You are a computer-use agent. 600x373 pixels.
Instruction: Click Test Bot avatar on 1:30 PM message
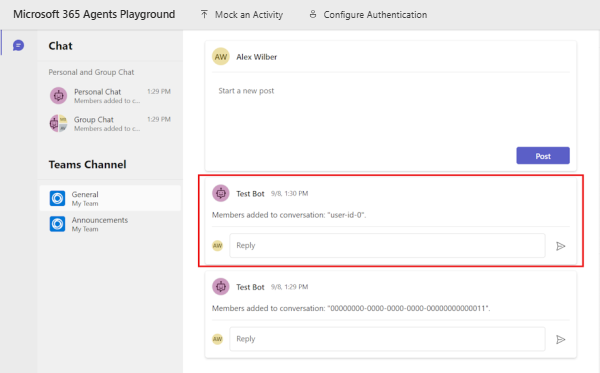click(221, 193)
